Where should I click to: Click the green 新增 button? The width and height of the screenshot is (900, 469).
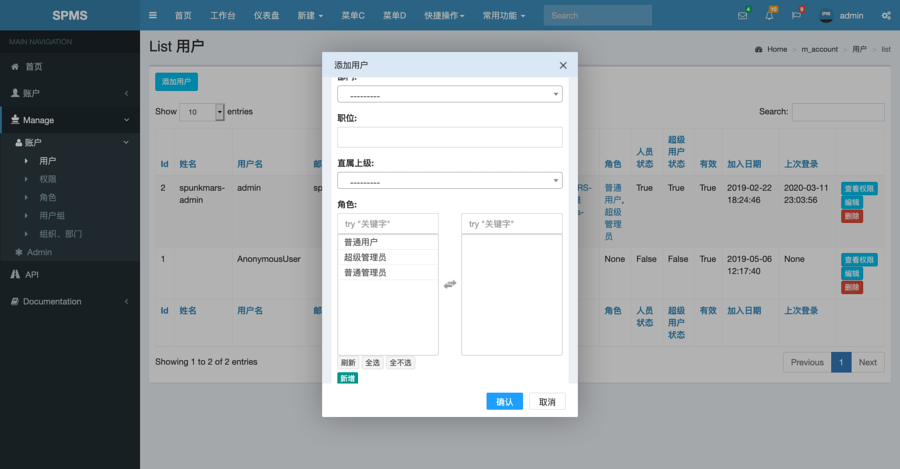347,378
